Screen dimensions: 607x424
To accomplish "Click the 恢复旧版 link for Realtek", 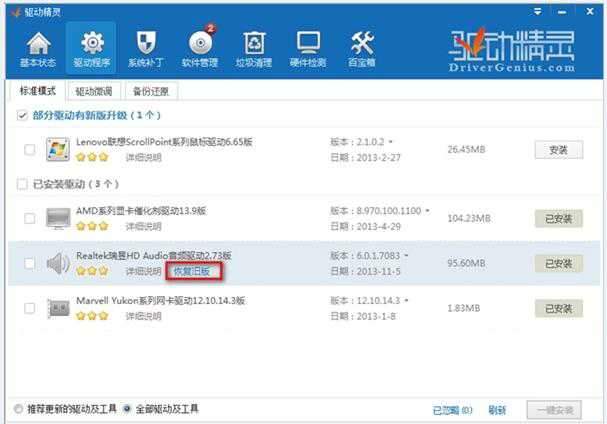I will coord(192,271).
